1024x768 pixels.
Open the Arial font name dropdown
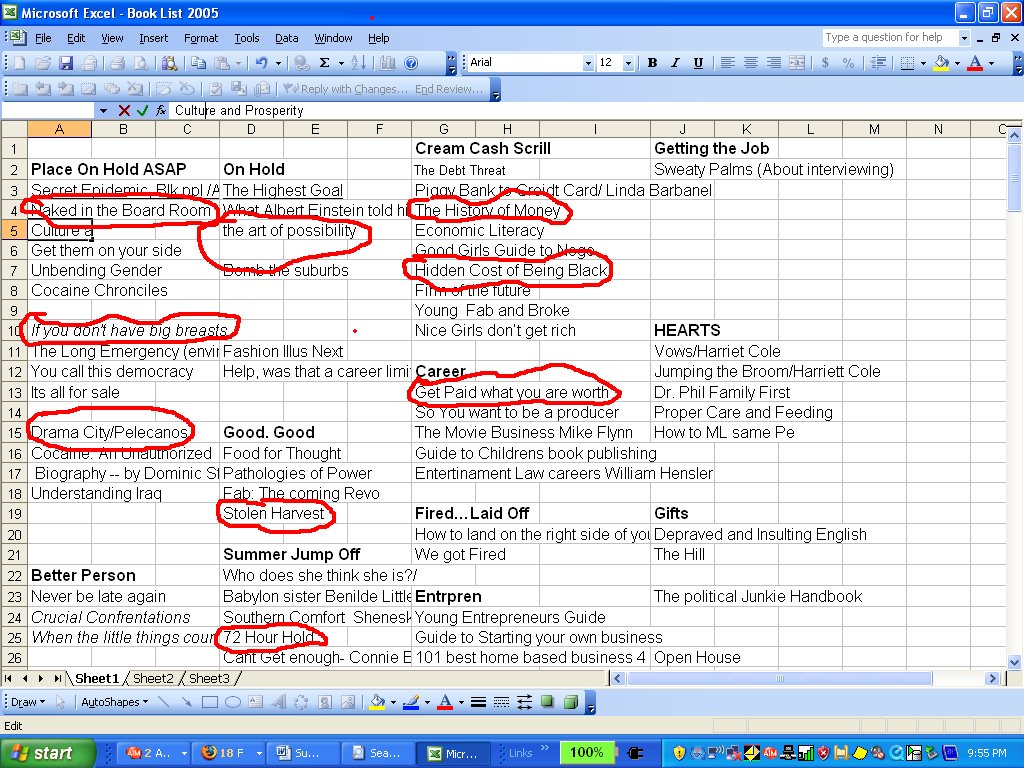588,63
